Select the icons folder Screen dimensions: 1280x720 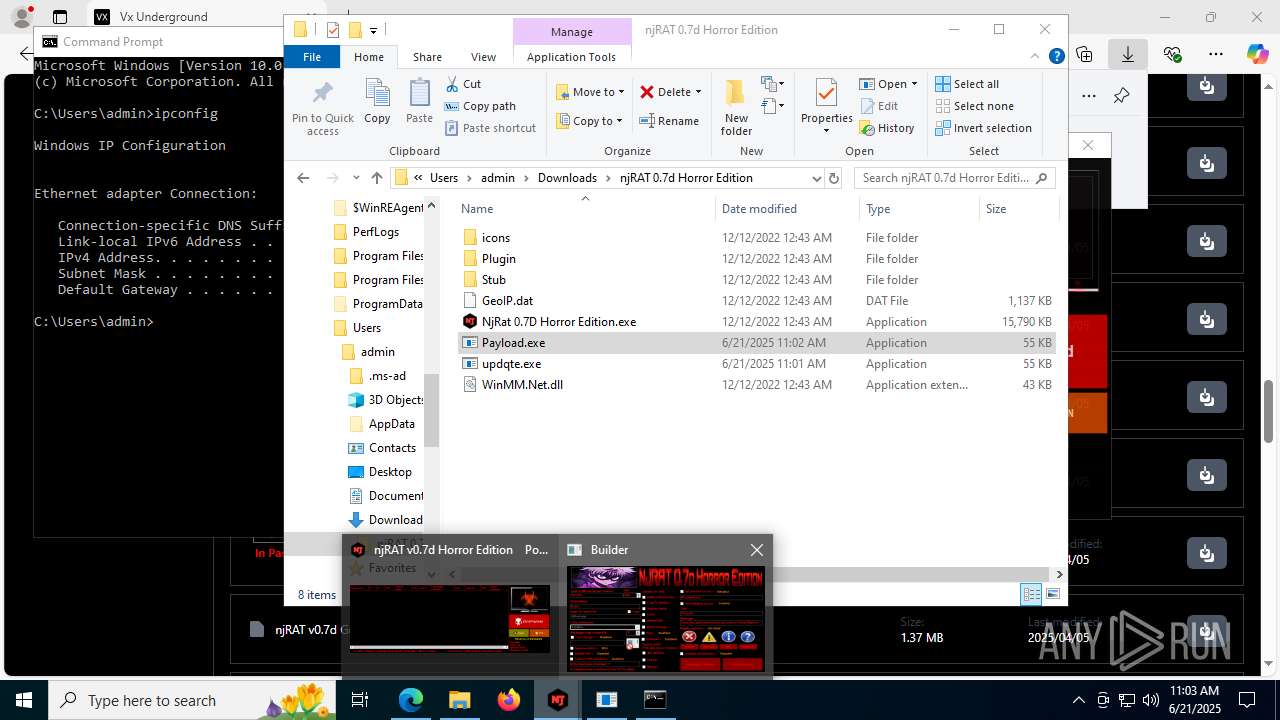point(757,238)
